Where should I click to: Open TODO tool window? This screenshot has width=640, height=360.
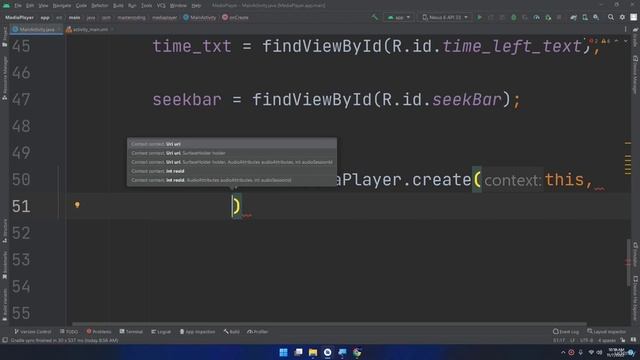[69, 332]
